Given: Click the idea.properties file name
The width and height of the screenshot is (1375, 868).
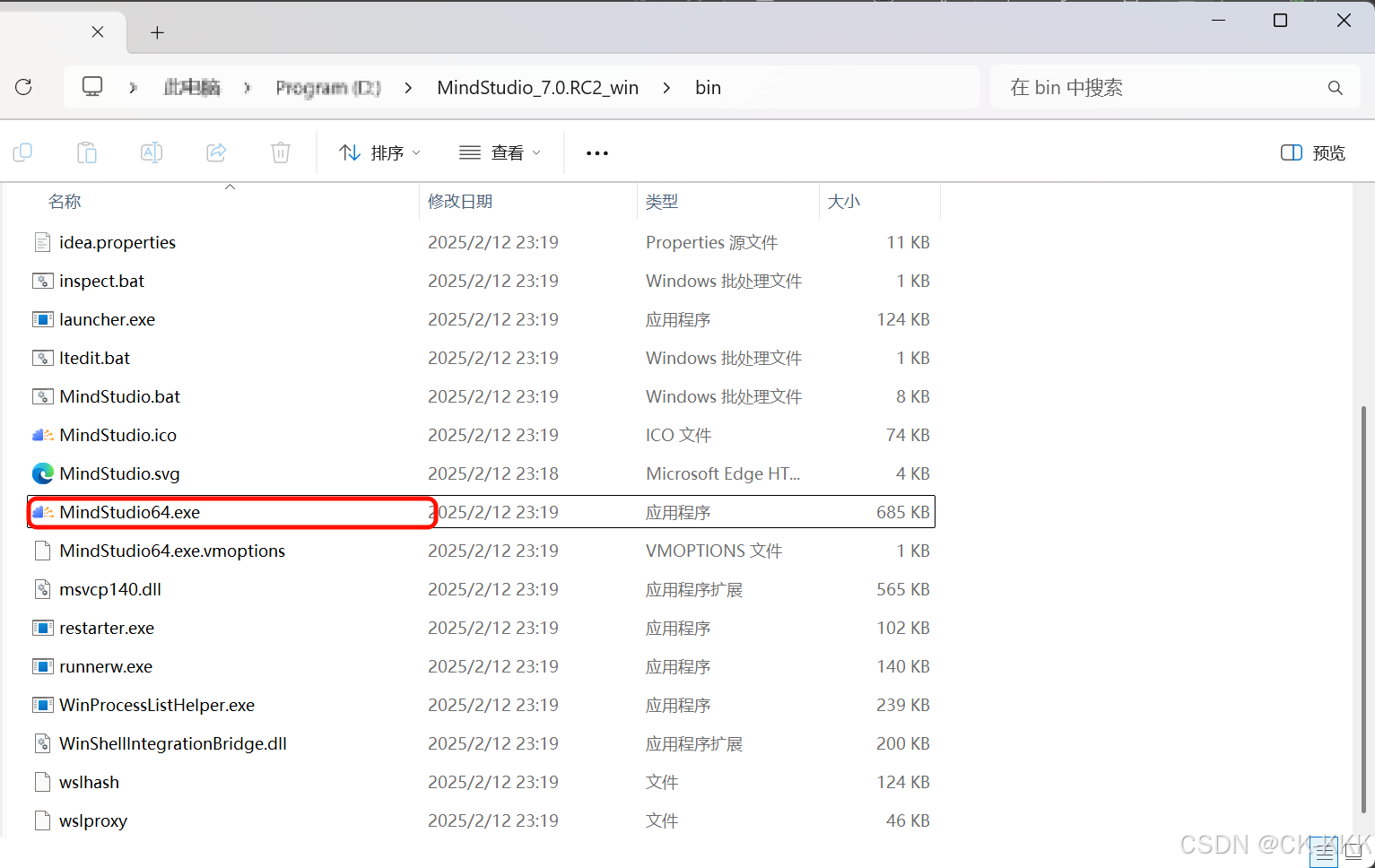Looking at the screenshot, I should click(x=117, y=242).
